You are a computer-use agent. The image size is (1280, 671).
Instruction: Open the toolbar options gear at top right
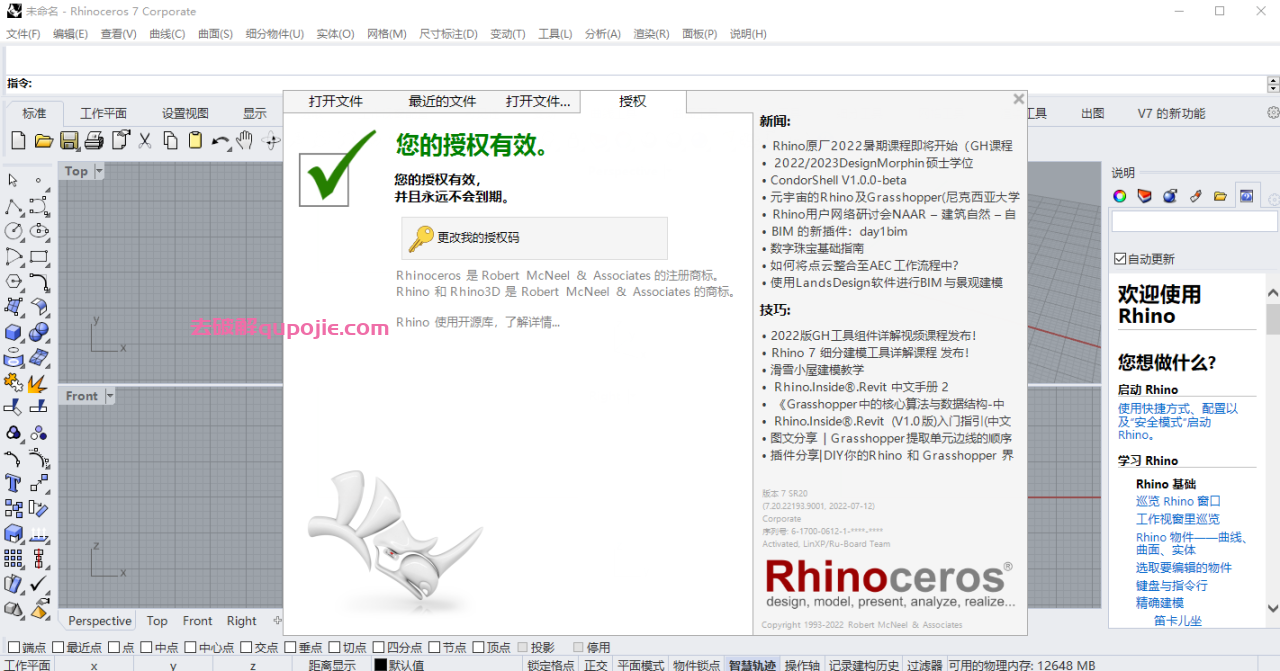pos(1273,113)
